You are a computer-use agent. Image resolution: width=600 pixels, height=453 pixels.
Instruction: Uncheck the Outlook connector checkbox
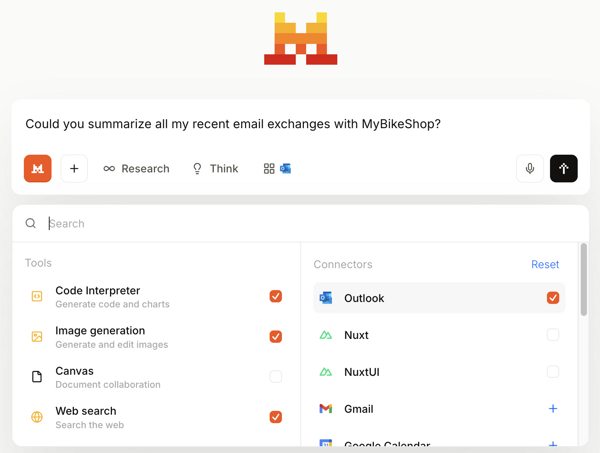tap(553, 298)
